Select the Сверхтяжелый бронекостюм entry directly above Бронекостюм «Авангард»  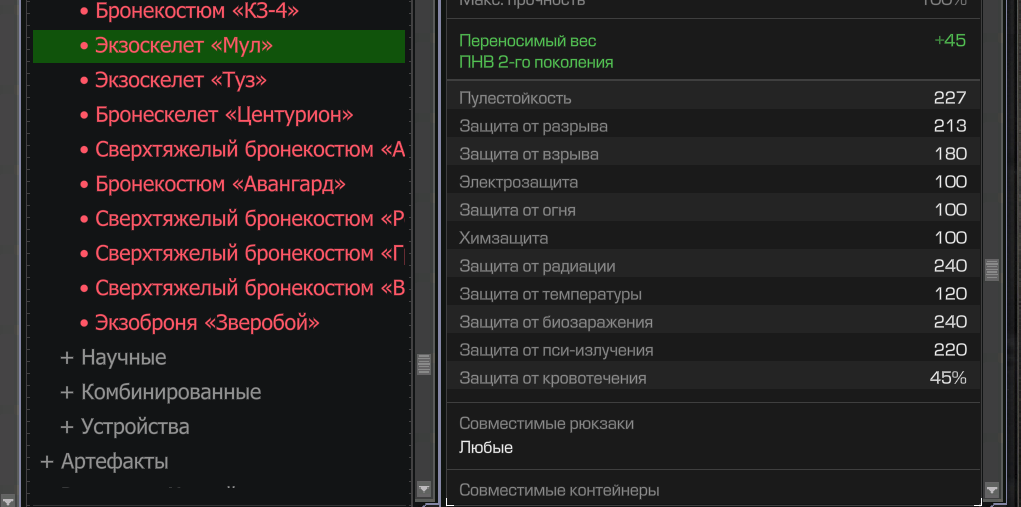point(250,150)
